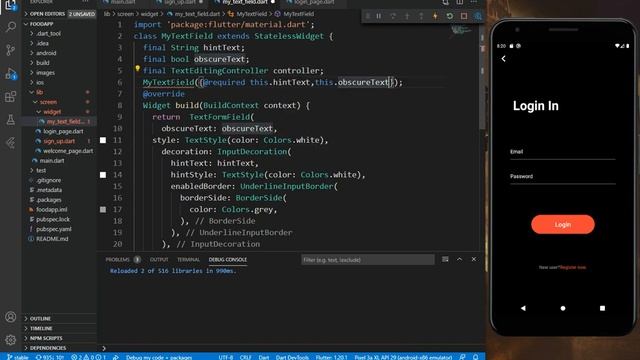Image resolution: width=640 pixels, height=360 pixels.
Task: Switch to the OUTPUT tab
Action: [x=159, y=260]
